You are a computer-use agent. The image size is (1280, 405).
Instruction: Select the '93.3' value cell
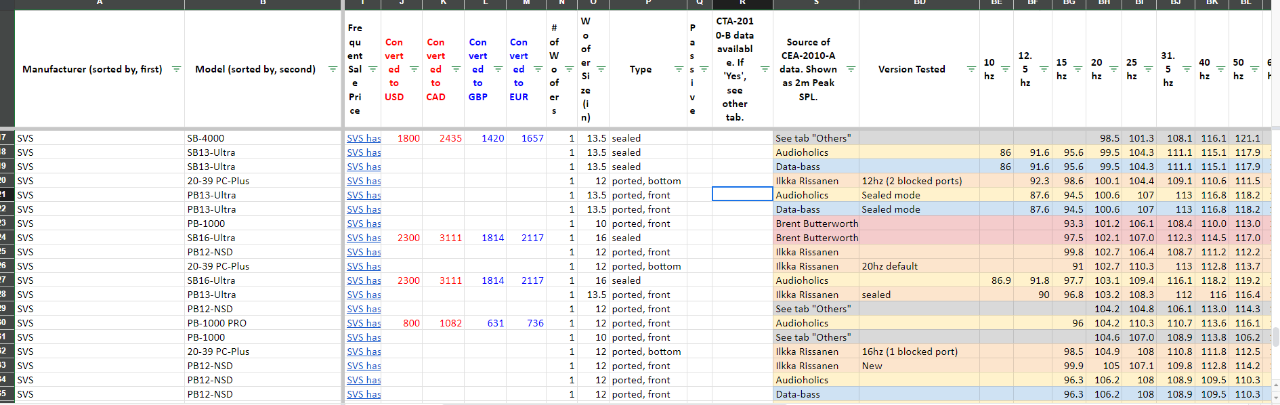[1068, 223]
